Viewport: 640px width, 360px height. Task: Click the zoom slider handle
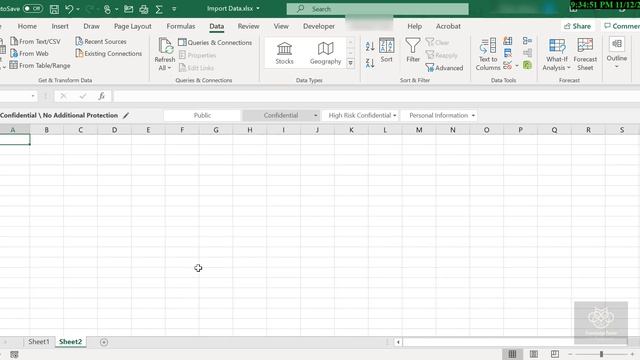point(601,354)
